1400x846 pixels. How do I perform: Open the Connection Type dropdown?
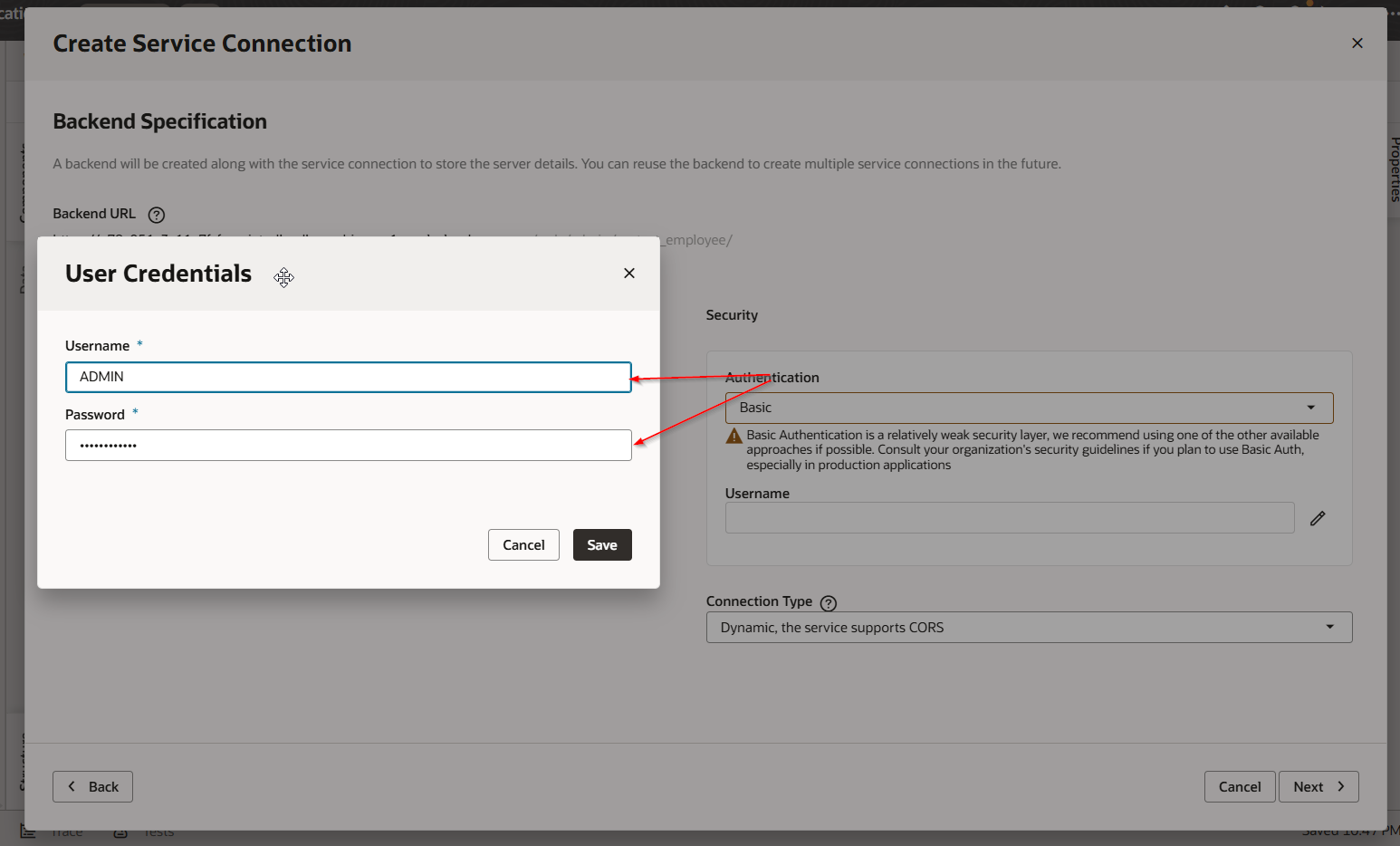1029,628
